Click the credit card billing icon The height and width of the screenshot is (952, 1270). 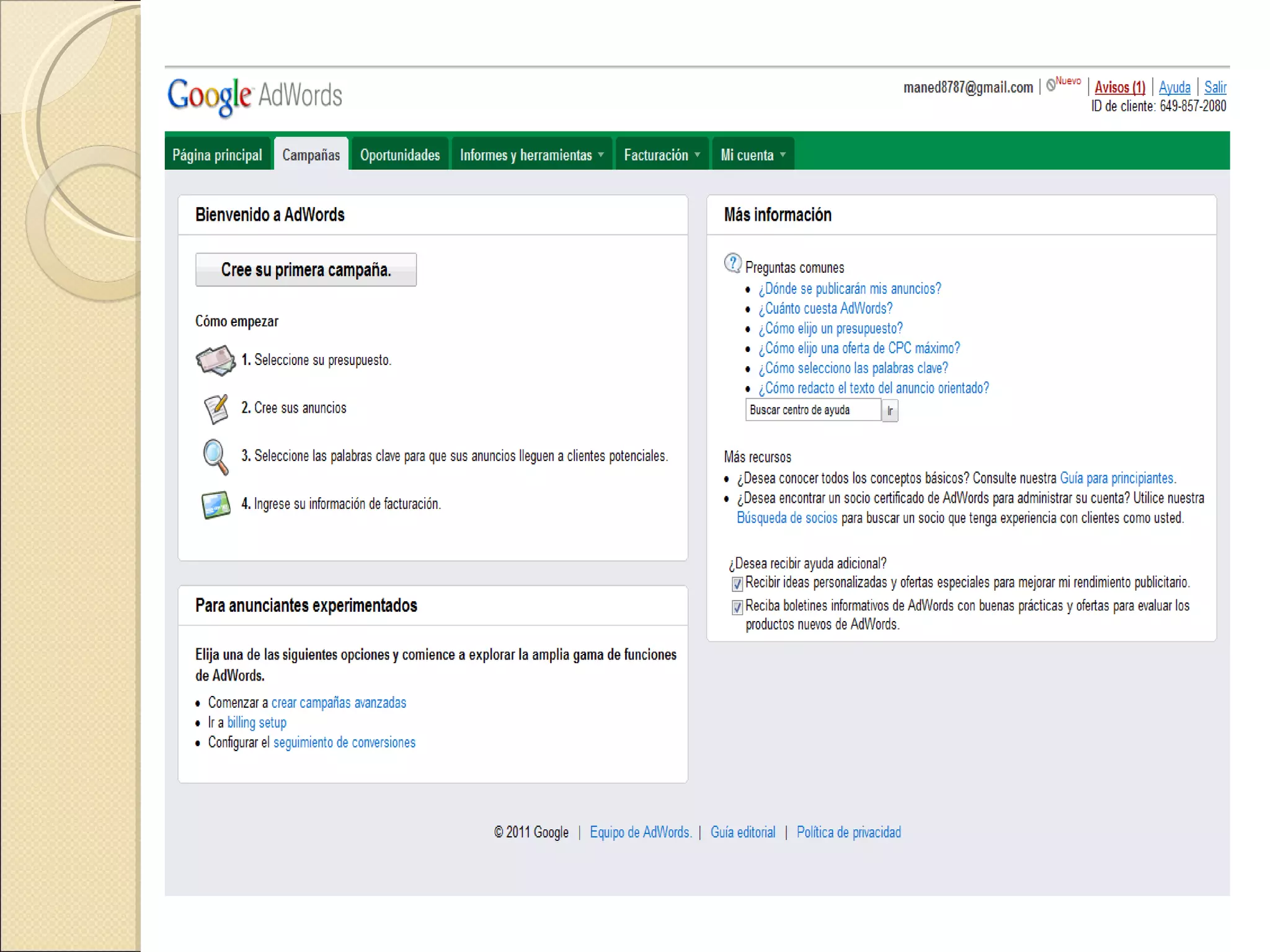point(215,505)
